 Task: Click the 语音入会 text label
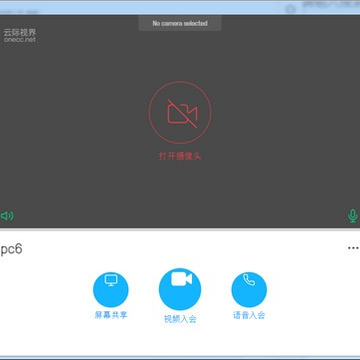tap(249, 315)
